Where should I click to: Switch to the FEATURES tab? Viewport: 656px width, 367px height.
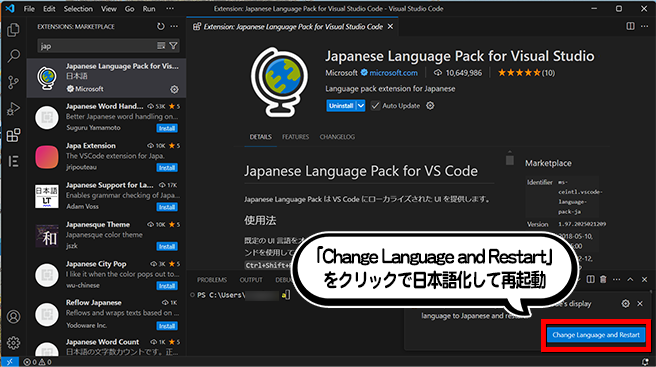tap(295, 137)
